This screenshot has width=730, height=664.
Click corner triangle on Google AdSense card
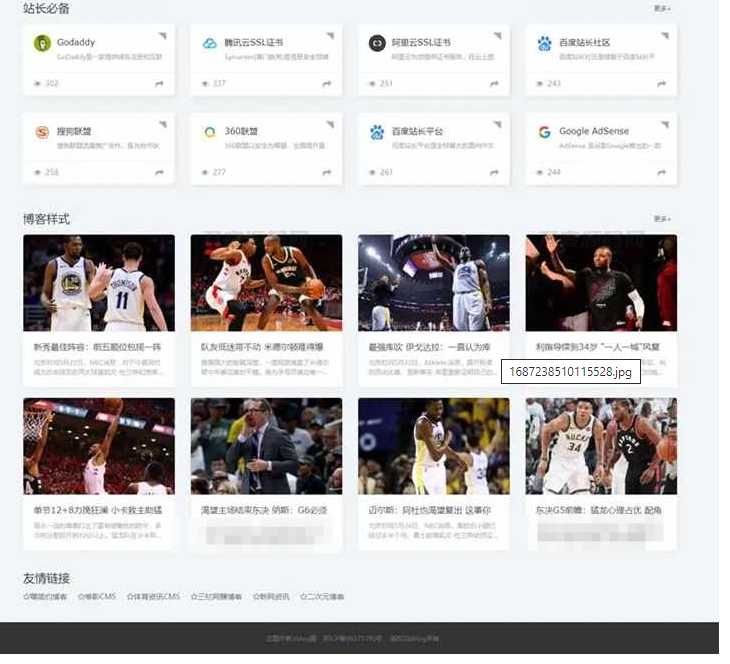point(663,125)
